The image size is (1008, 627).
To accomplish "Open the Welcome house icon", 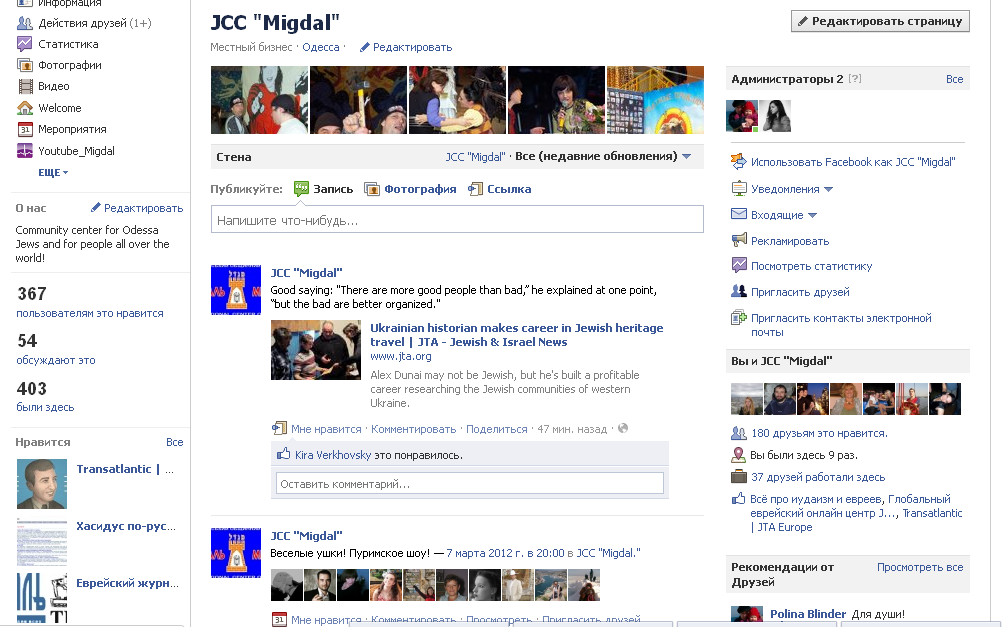I will [24, 107].
